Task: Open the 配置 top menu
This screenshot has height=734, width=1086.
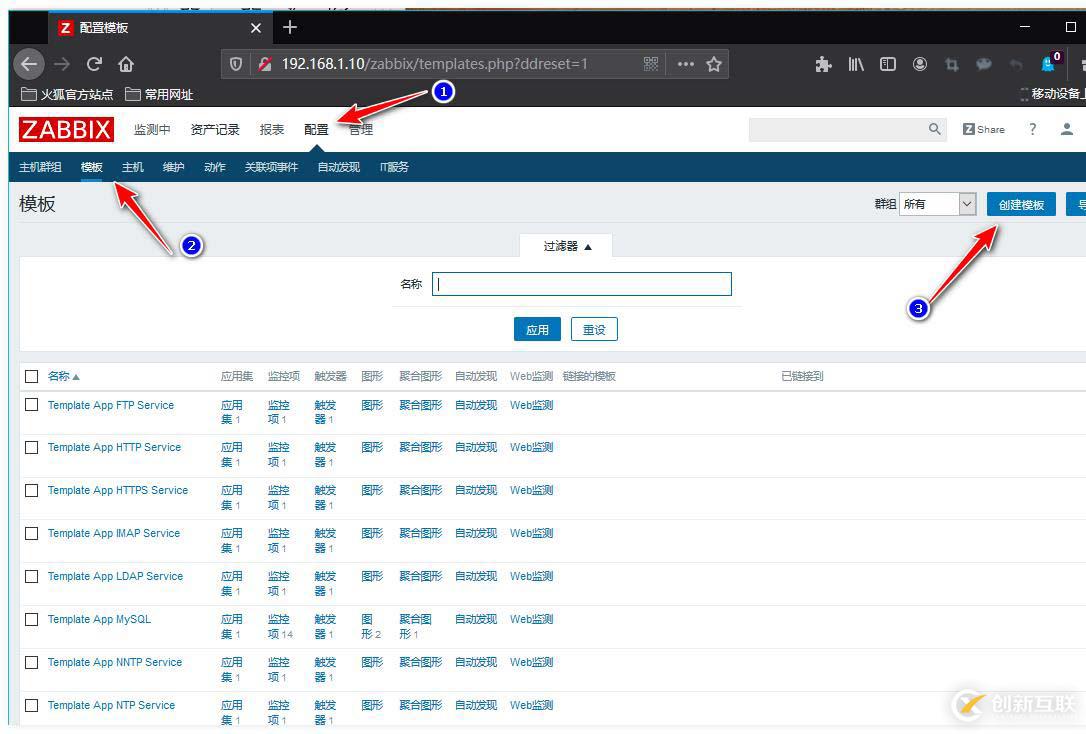Action: [316, 129]
